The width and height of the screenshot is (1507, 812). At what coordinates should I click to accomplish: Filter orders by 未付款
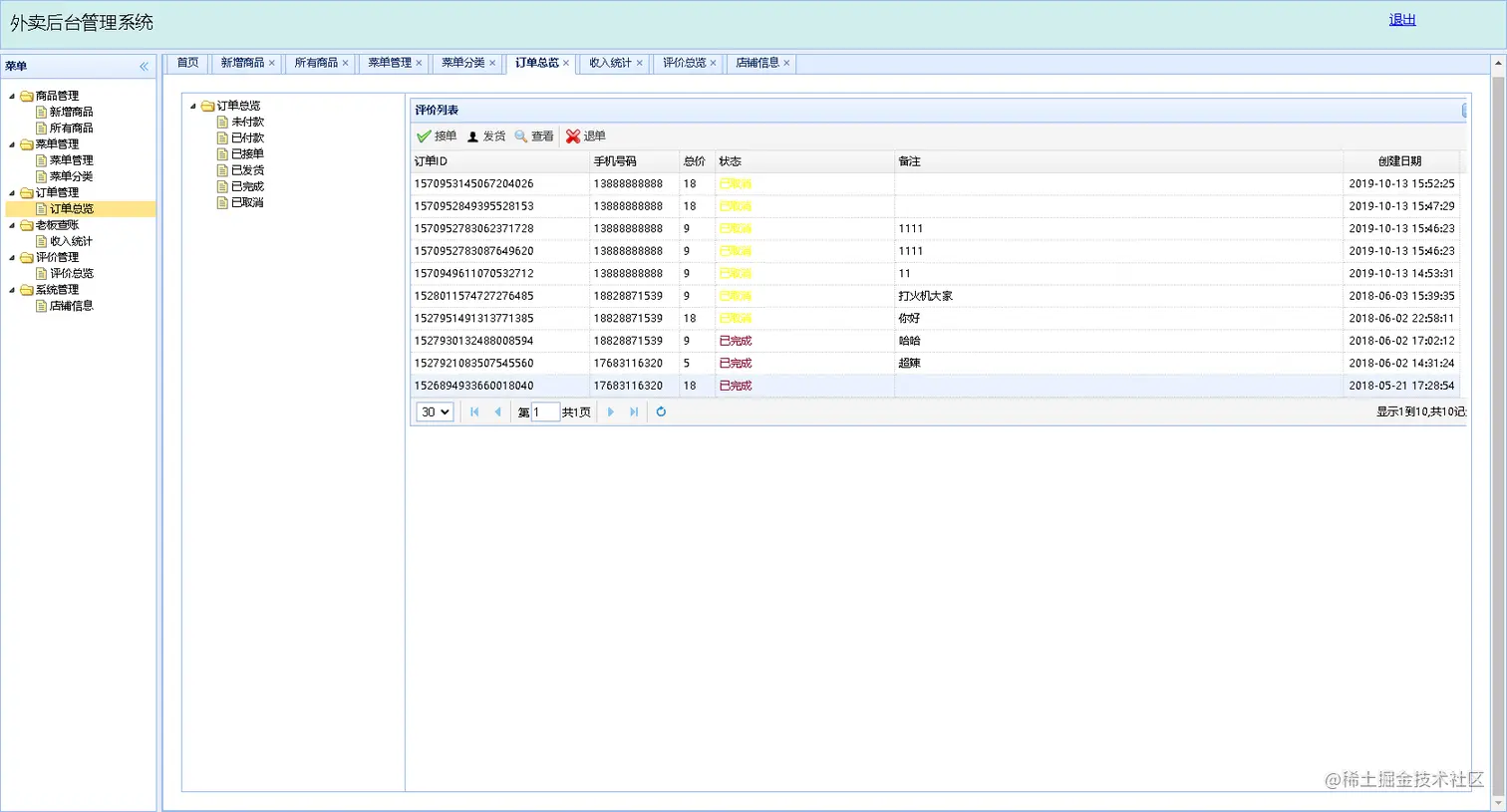(247, 122)
